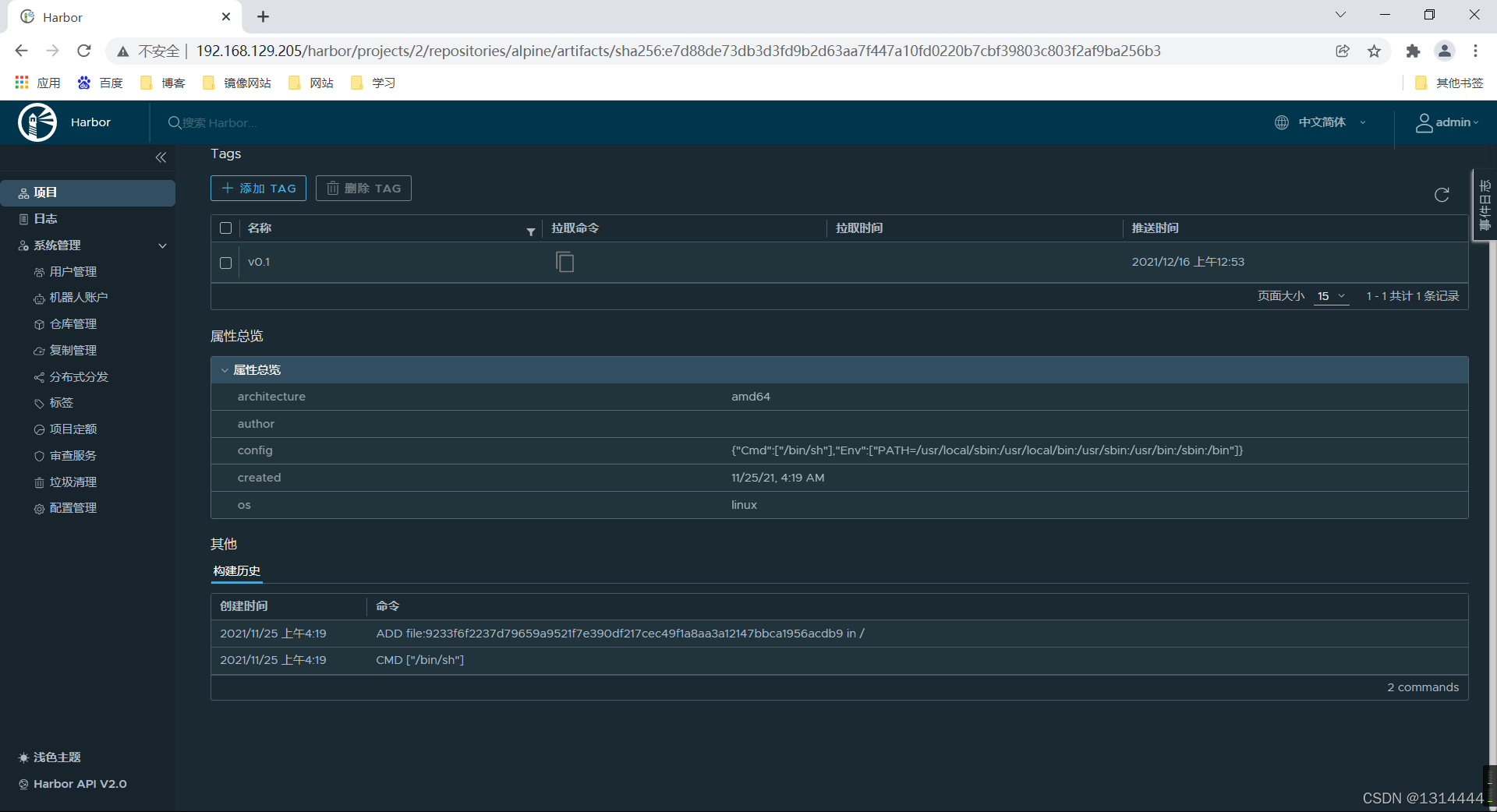Click the 添加 TAG button
The height and width of the screenshot is (812, 1497).
(x=258, y=189)
